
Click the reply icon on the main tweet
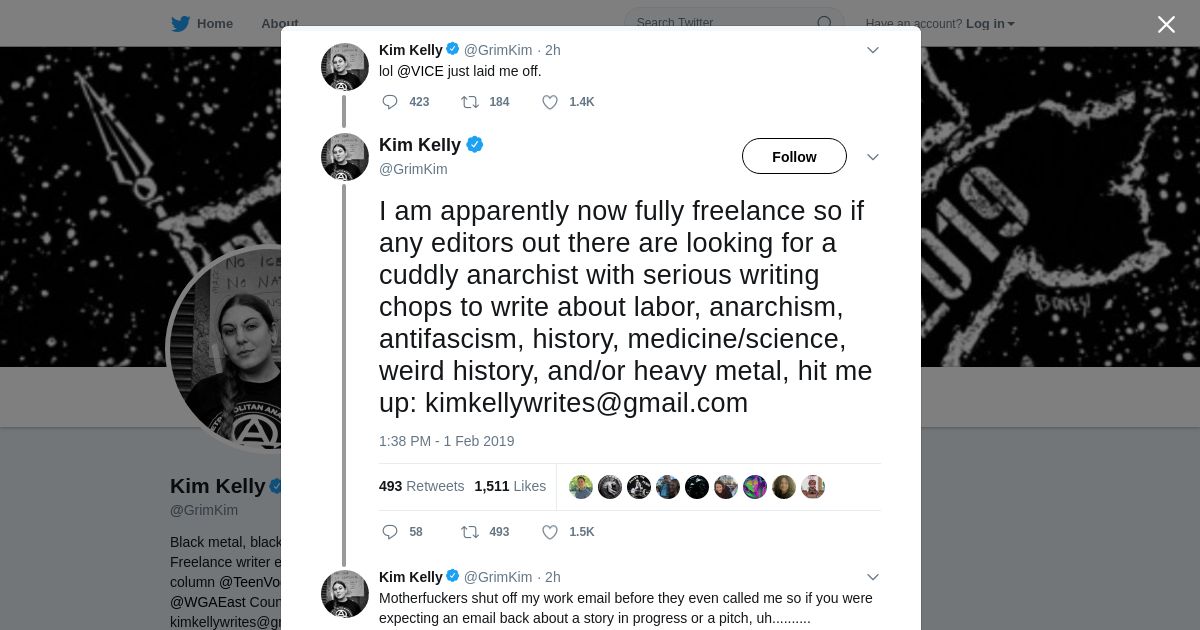pos(390,532)
